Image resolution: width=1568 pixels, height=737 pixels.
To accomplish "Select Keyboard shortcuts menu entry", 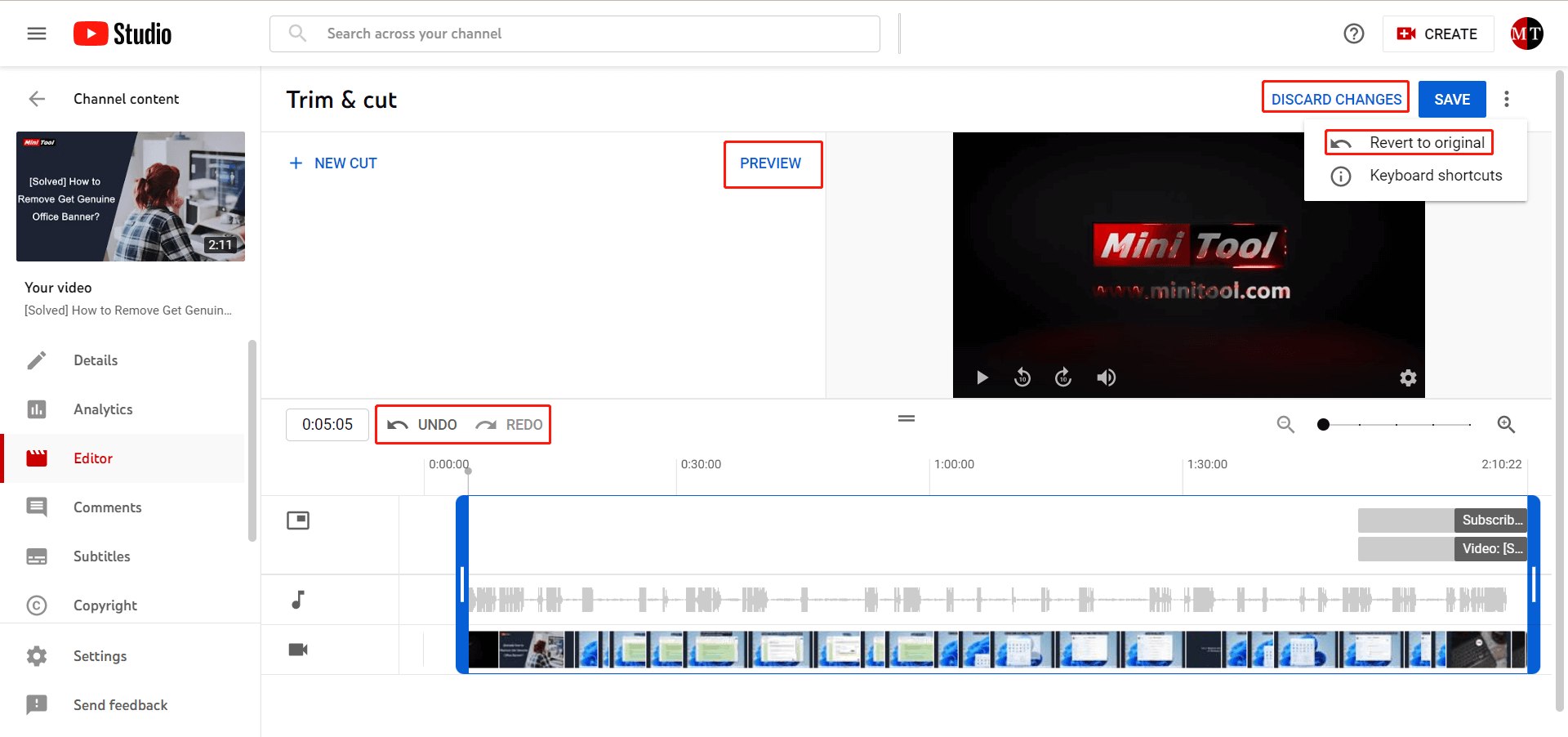I will coord(1415,176).
